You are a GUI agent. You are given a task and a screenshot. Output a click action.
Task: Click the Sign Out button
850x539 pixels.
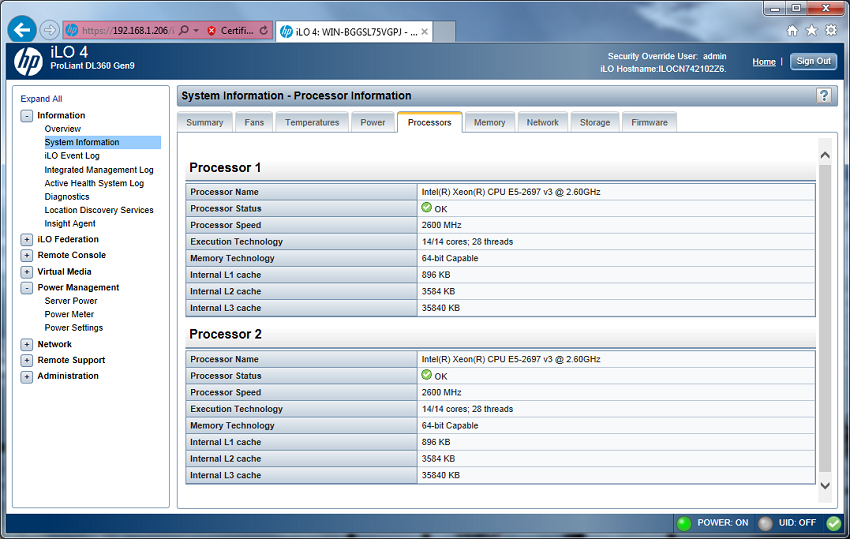[x=813, y=61]
